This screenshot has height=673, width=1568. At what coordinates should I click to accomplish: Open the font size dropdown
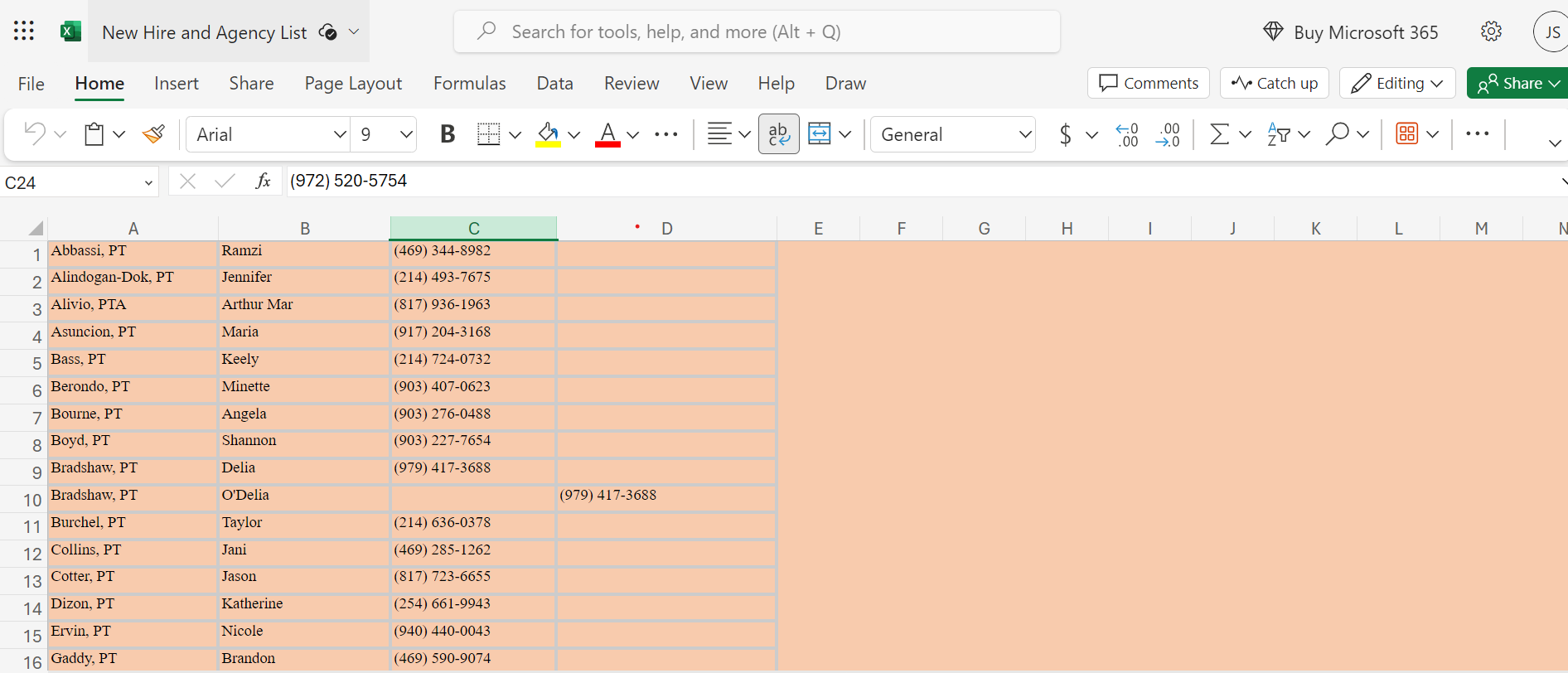[x=406, y=134]
